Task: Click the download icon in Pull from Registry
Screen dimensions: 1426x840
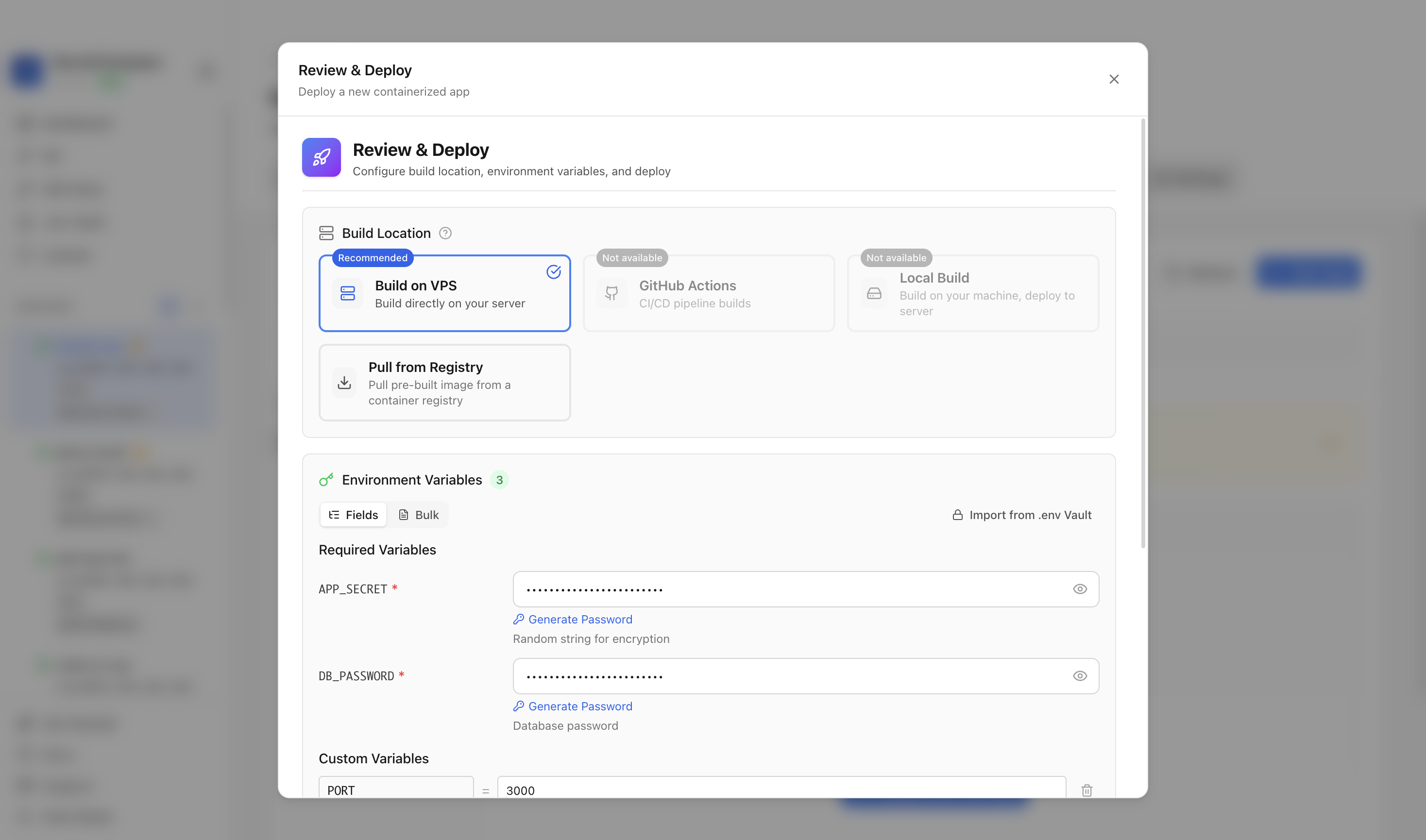Action: [x=344, y=383]
